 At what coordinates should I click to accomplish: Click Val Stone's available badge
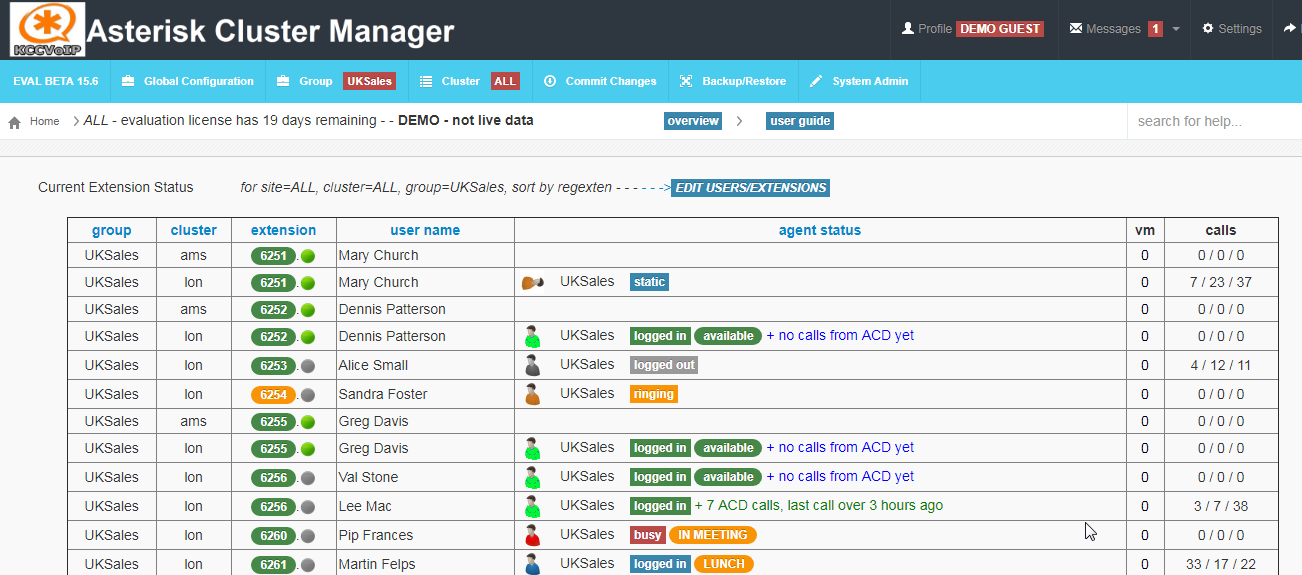728,477
